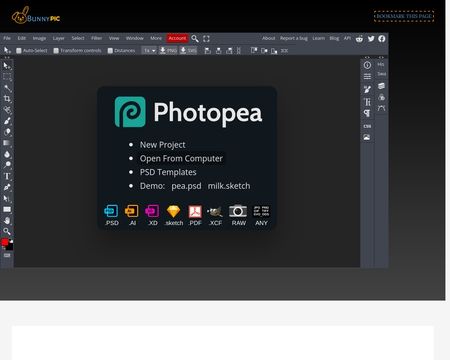The width and height of the screenshot is (450, 360).
Task: Click the search magnifier next to Account
Action: click(x=195, y=39)
